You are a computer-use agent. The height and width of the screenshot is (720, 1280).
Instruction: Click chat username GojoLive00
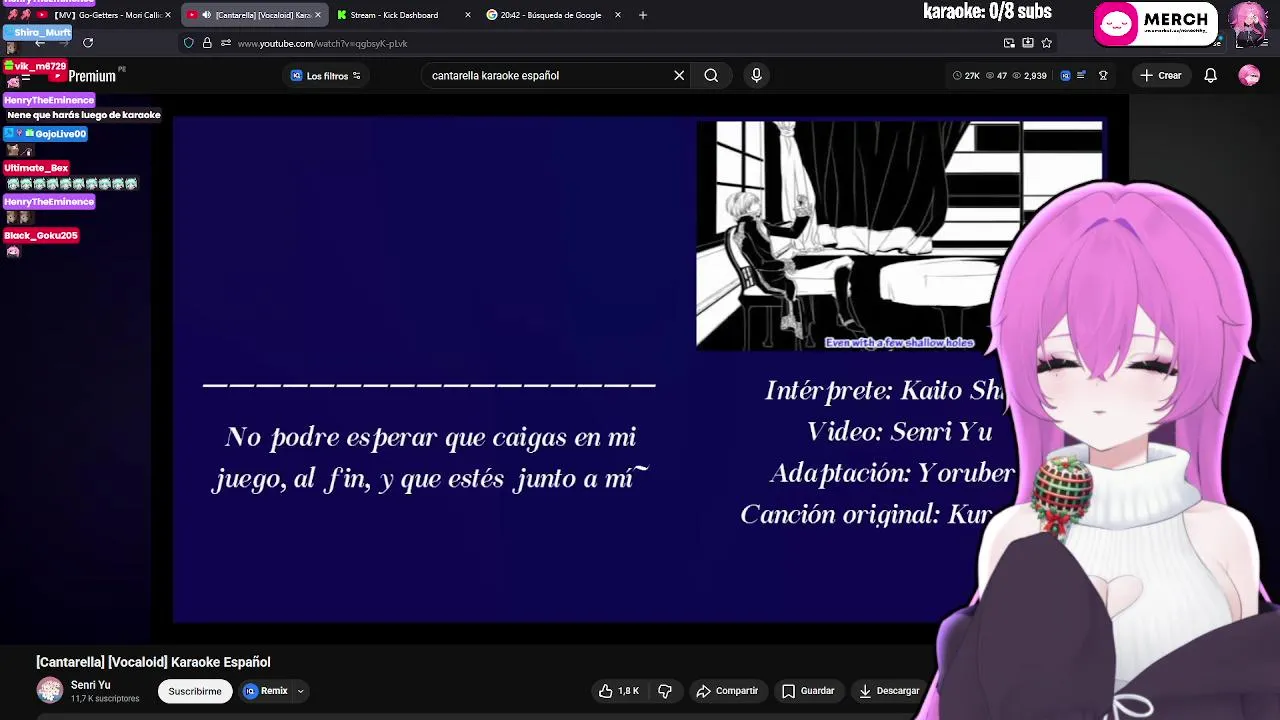point(61,134)
